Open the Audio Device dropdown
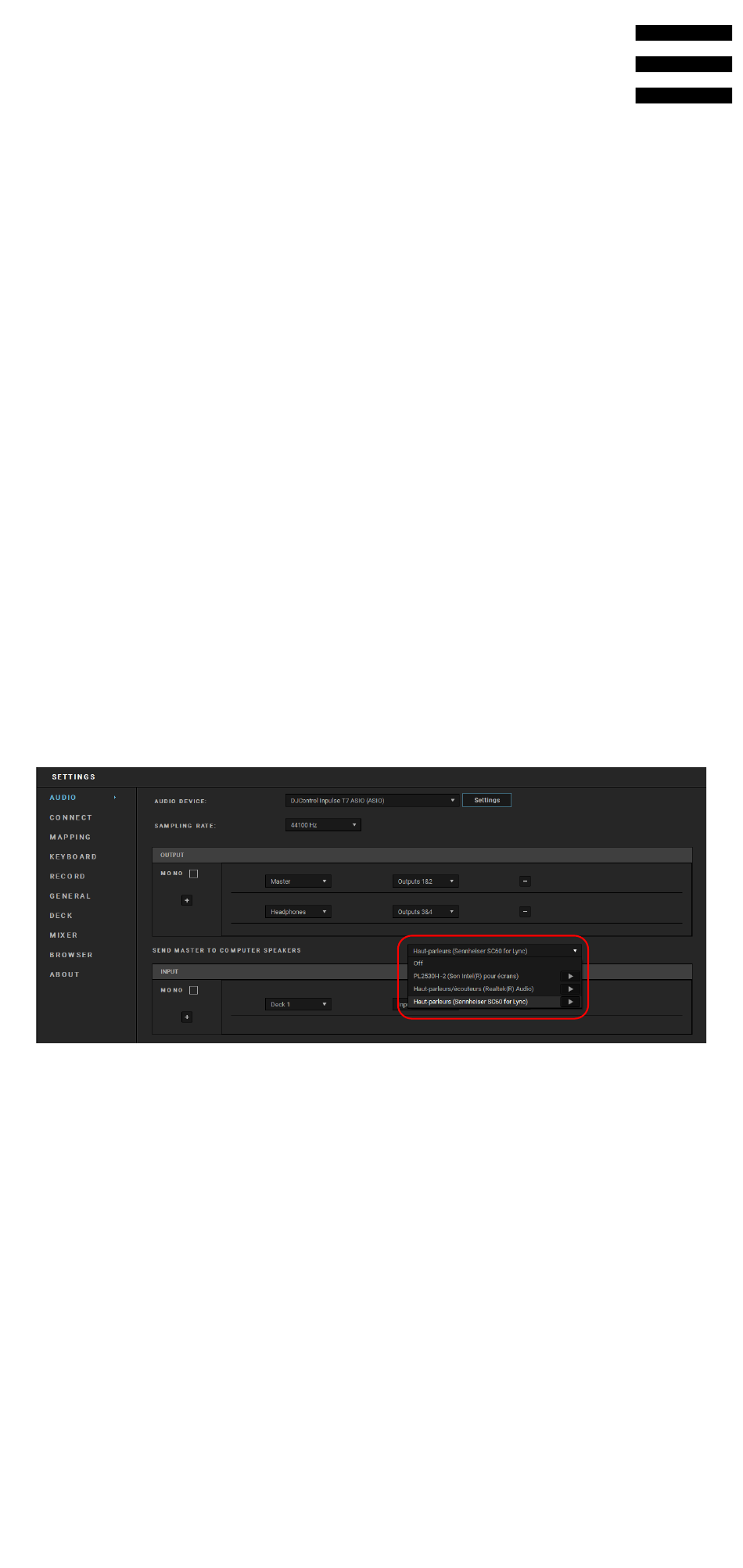 (371, 800)
